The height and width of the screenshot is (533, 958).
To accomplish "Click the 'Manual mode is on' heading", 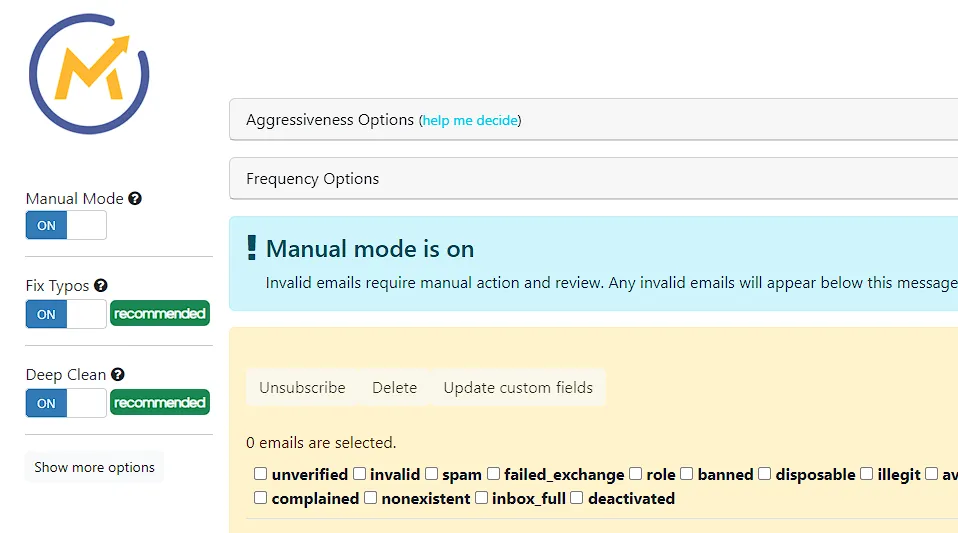I will click(370, 249).
